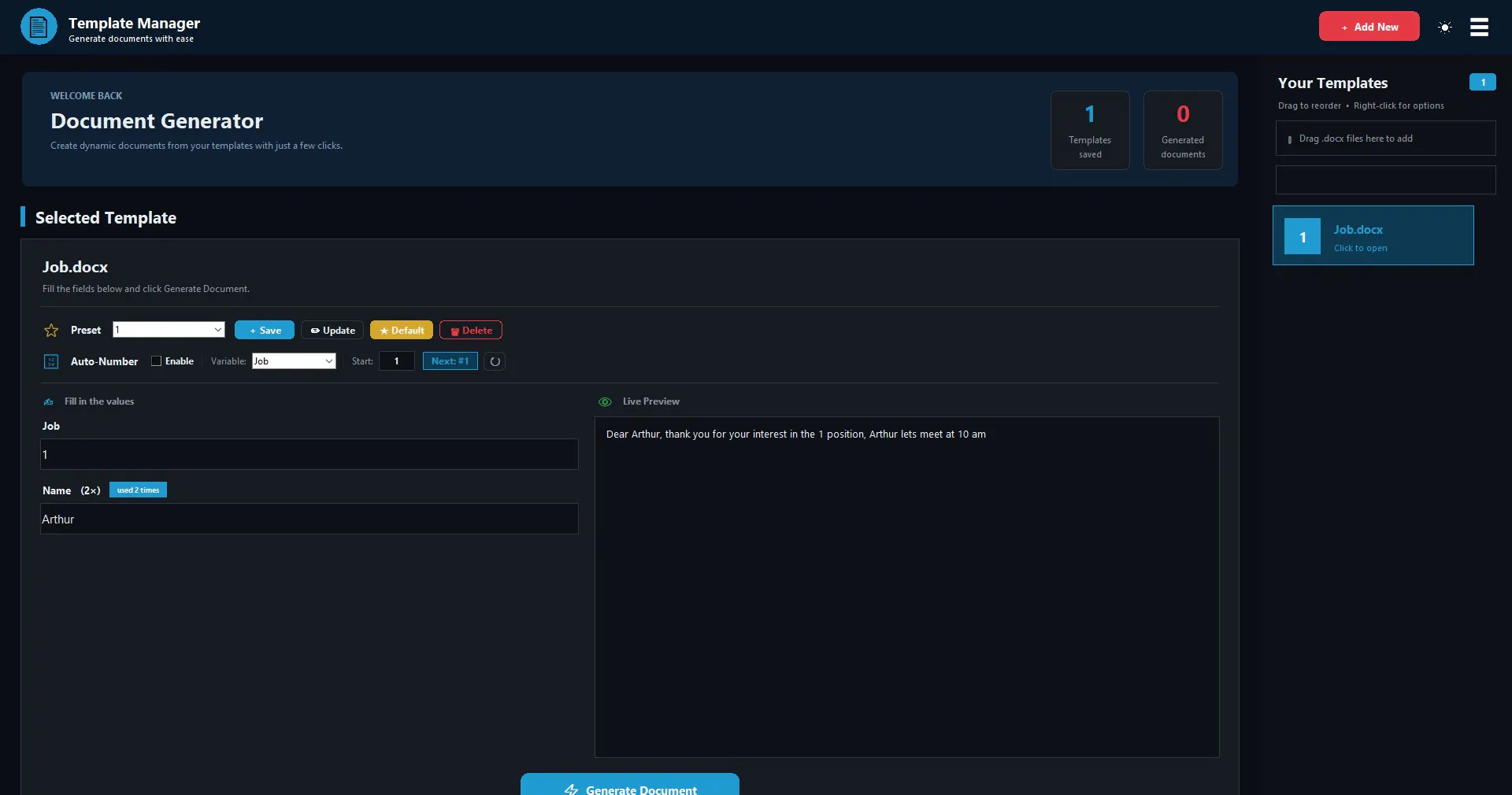The image size is (1512, 795).
Task: Click the empty search box under drop zone
Action: pos(1386,180)
